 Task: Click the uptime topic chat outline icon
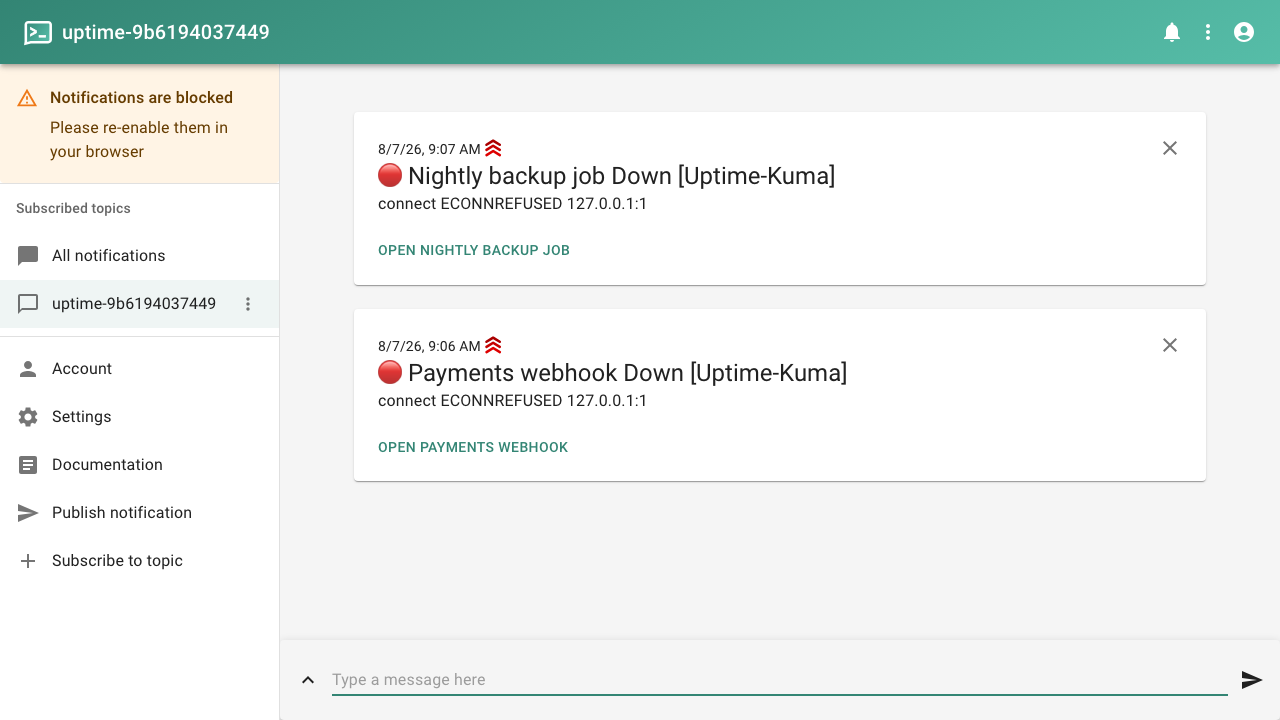28,304
